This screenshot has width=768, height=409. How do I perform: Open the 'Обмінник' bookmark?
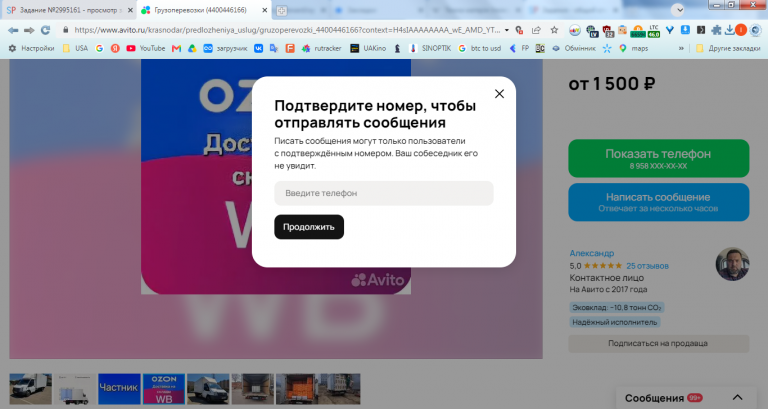(574, 48)
